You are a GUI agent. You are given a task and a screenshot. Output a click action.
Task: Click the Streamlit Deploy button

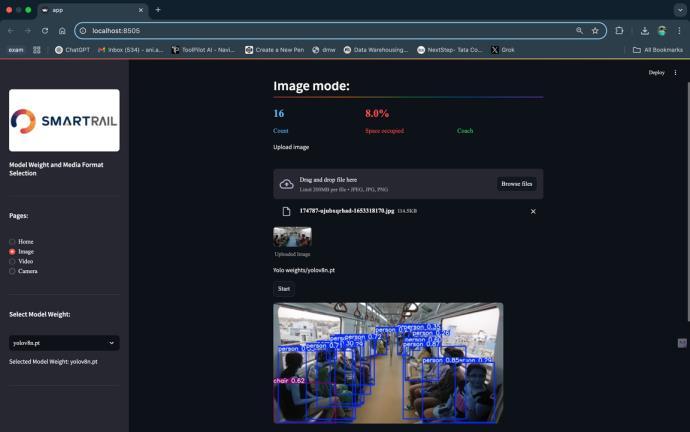click(656, 73)
